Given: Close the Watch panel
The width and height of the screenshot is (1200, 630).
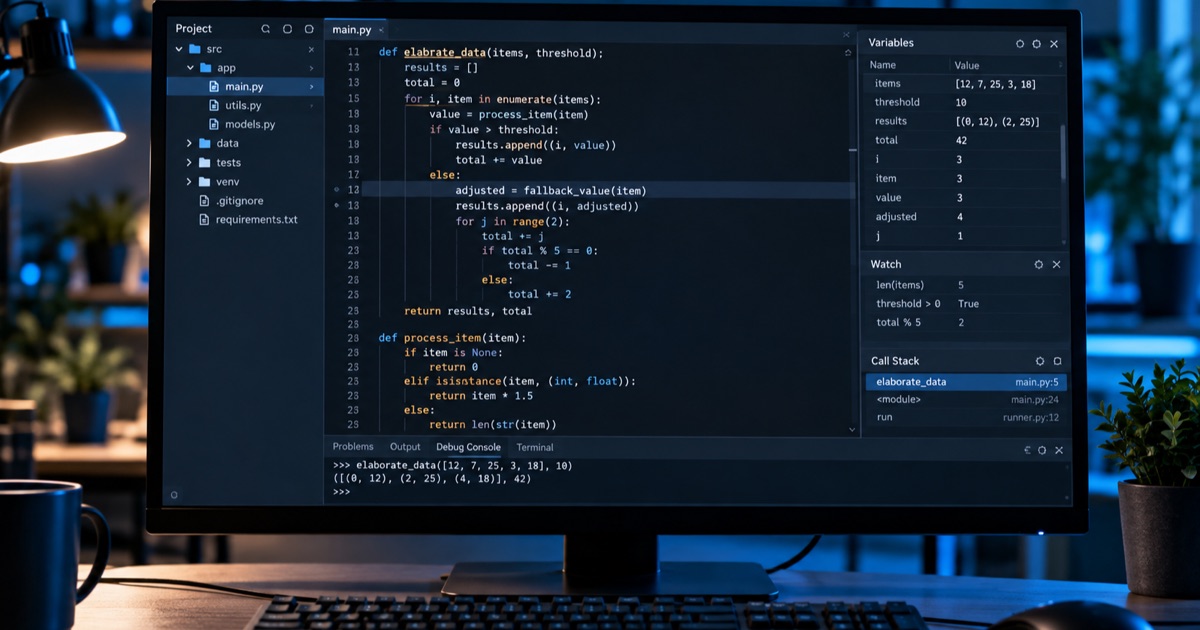Looking at the screenshot, I should point(1056,265).
